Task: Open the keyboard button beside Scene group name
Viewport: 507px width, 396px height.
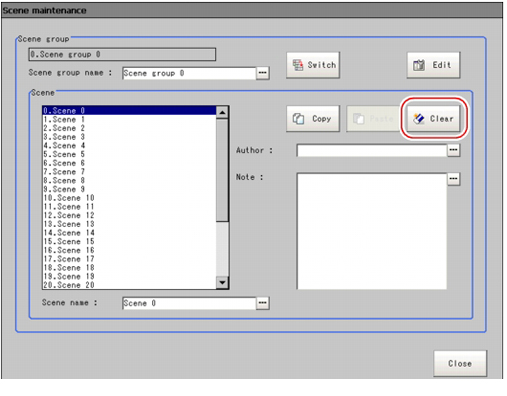Action: pos(263,73)
